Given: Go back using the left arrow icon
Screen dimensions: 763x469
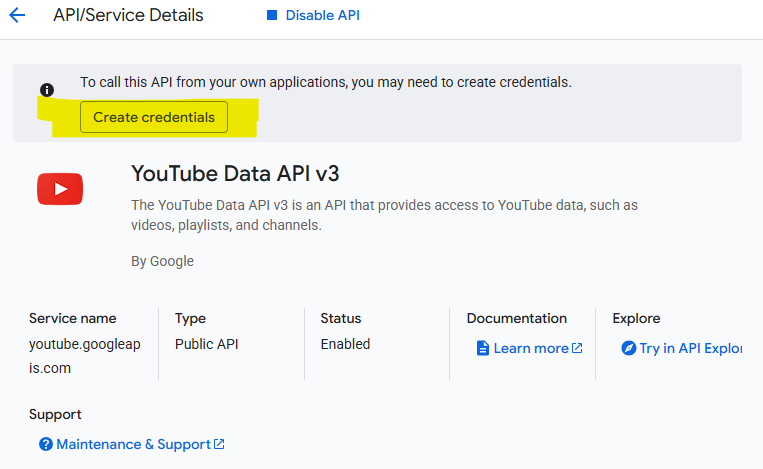Looking at the screenshot, I should point(17,15).
